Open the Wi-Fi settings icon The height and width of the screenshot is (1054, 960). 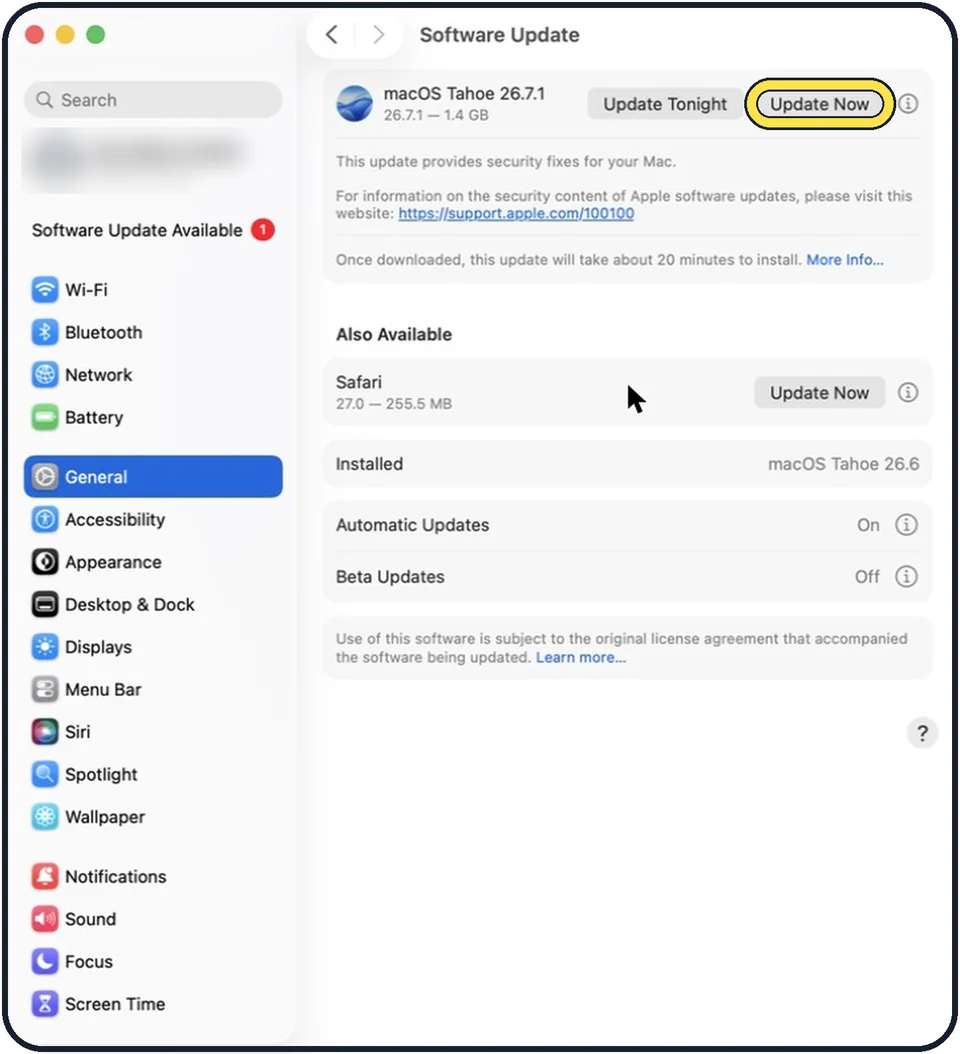coord(44,290)
